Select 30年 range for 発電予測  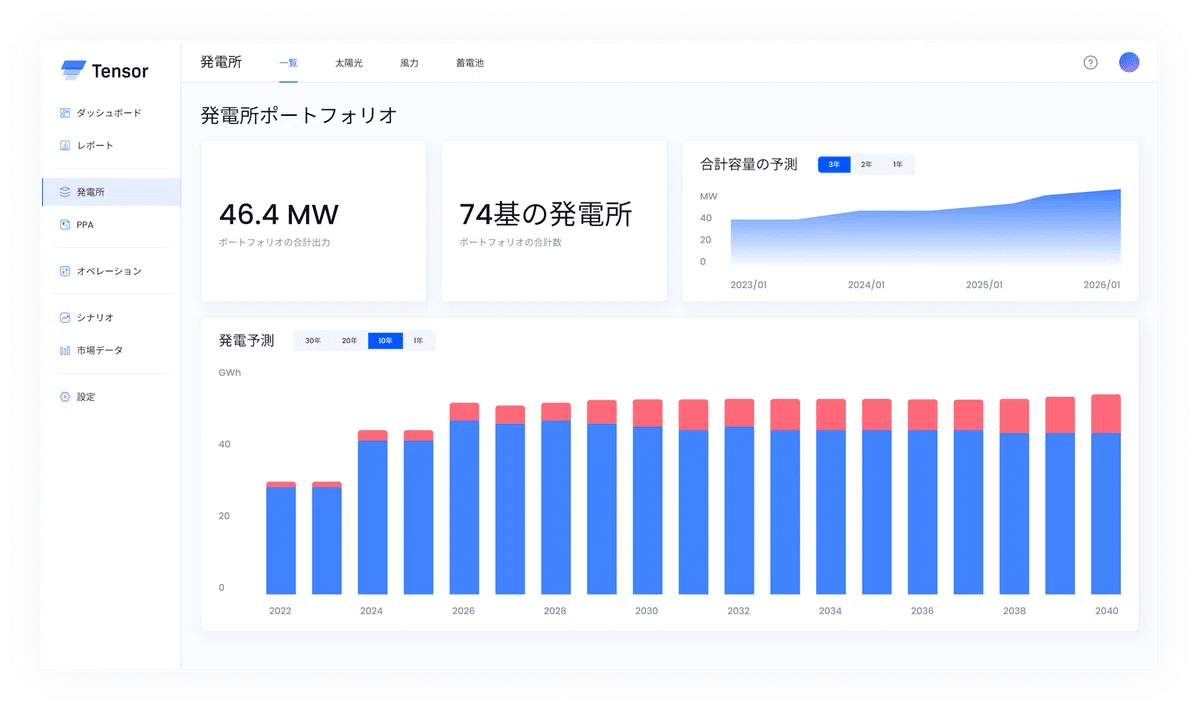click(313, 341)
